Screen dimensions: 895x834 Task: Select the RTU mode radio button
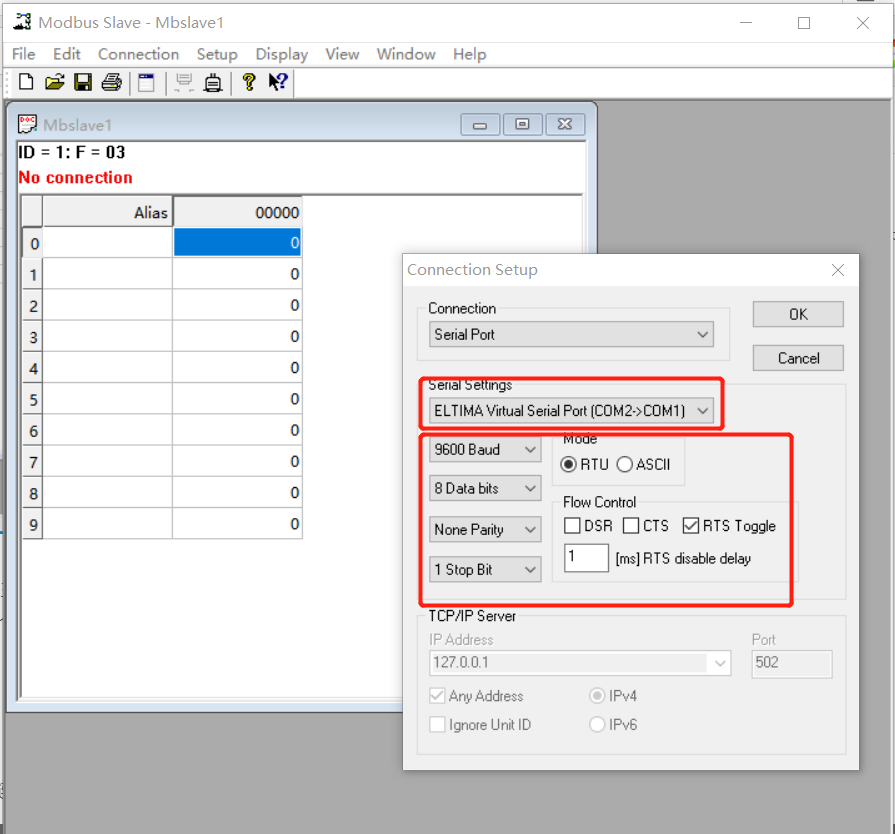[x=585, y=465]
